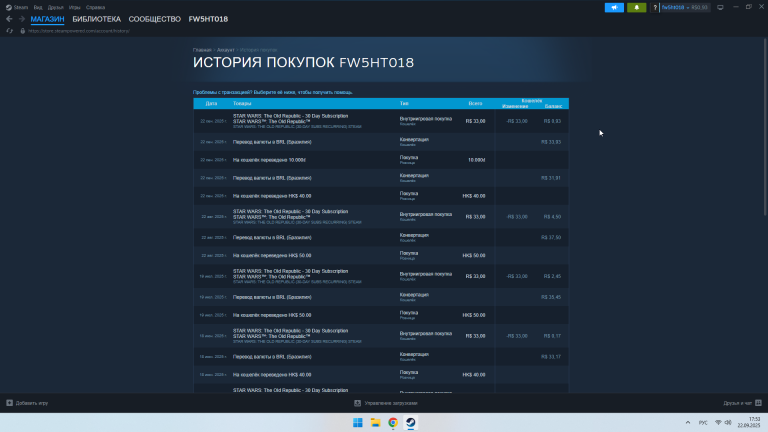This screenshot has height=432, width=768.
Task: Click the transaction problems help text
Action: click(273, 92)
